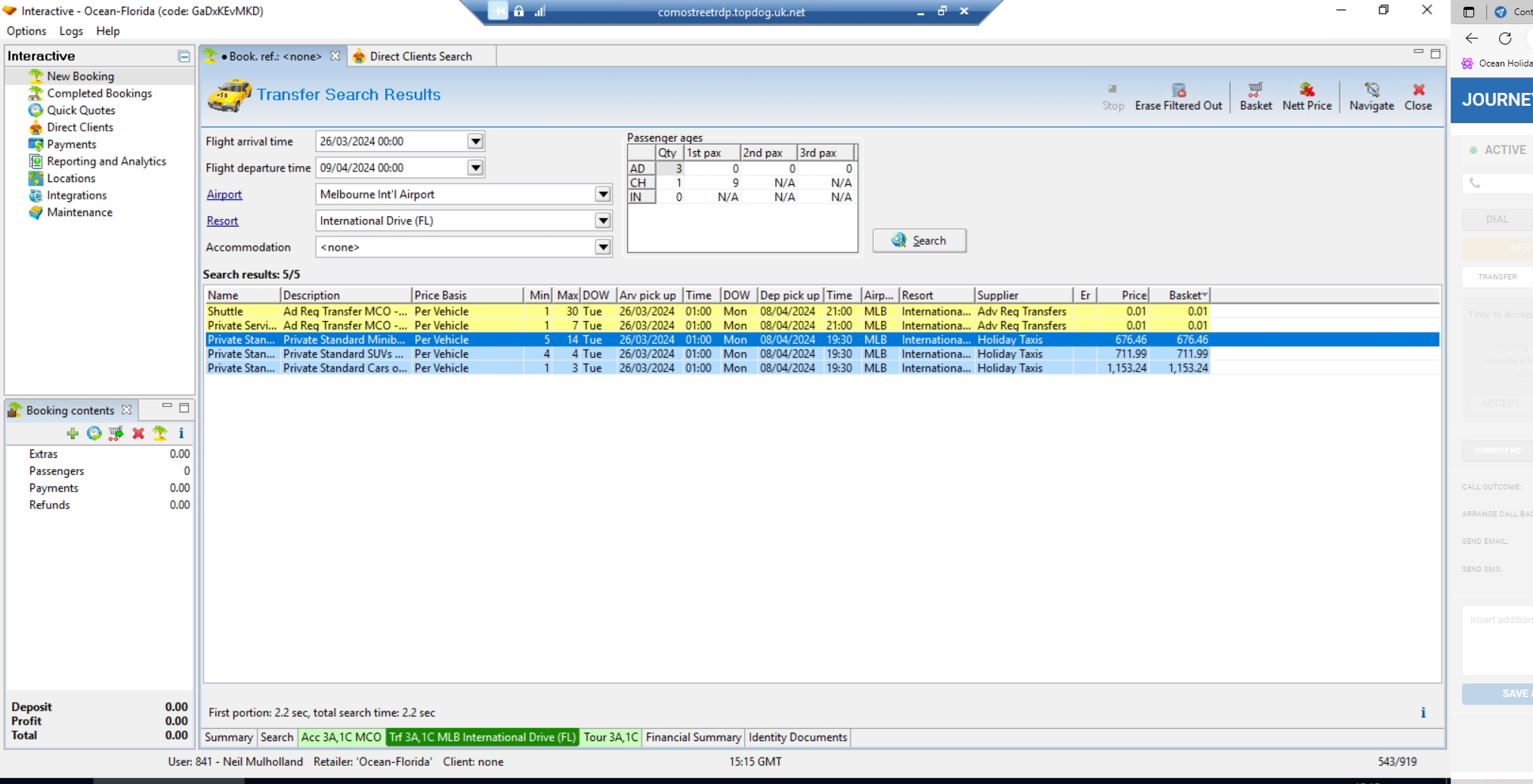Open the Nett Price tool

coord(1307,97)
